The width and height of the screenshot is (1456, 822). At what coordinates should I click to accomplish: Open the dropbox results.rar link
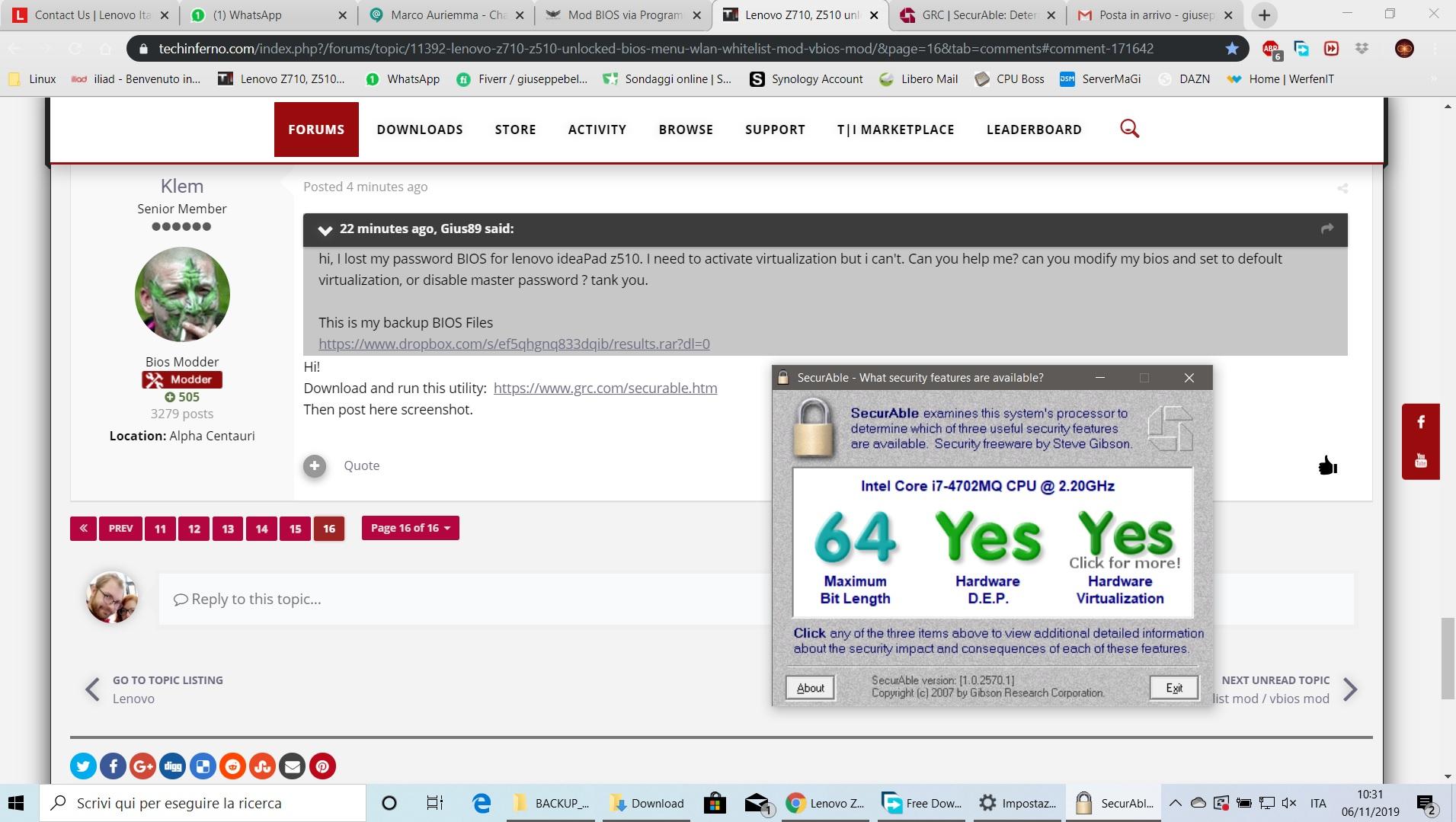(514, 344)
